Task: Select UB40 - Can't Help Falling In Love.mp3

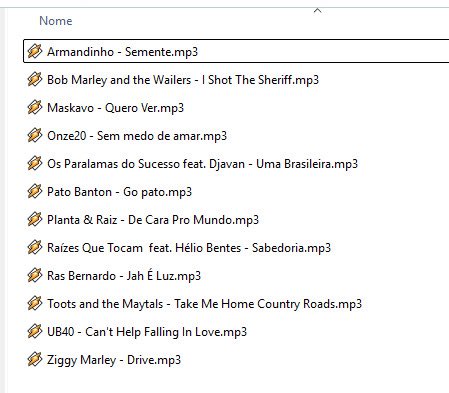Action: 147,332
